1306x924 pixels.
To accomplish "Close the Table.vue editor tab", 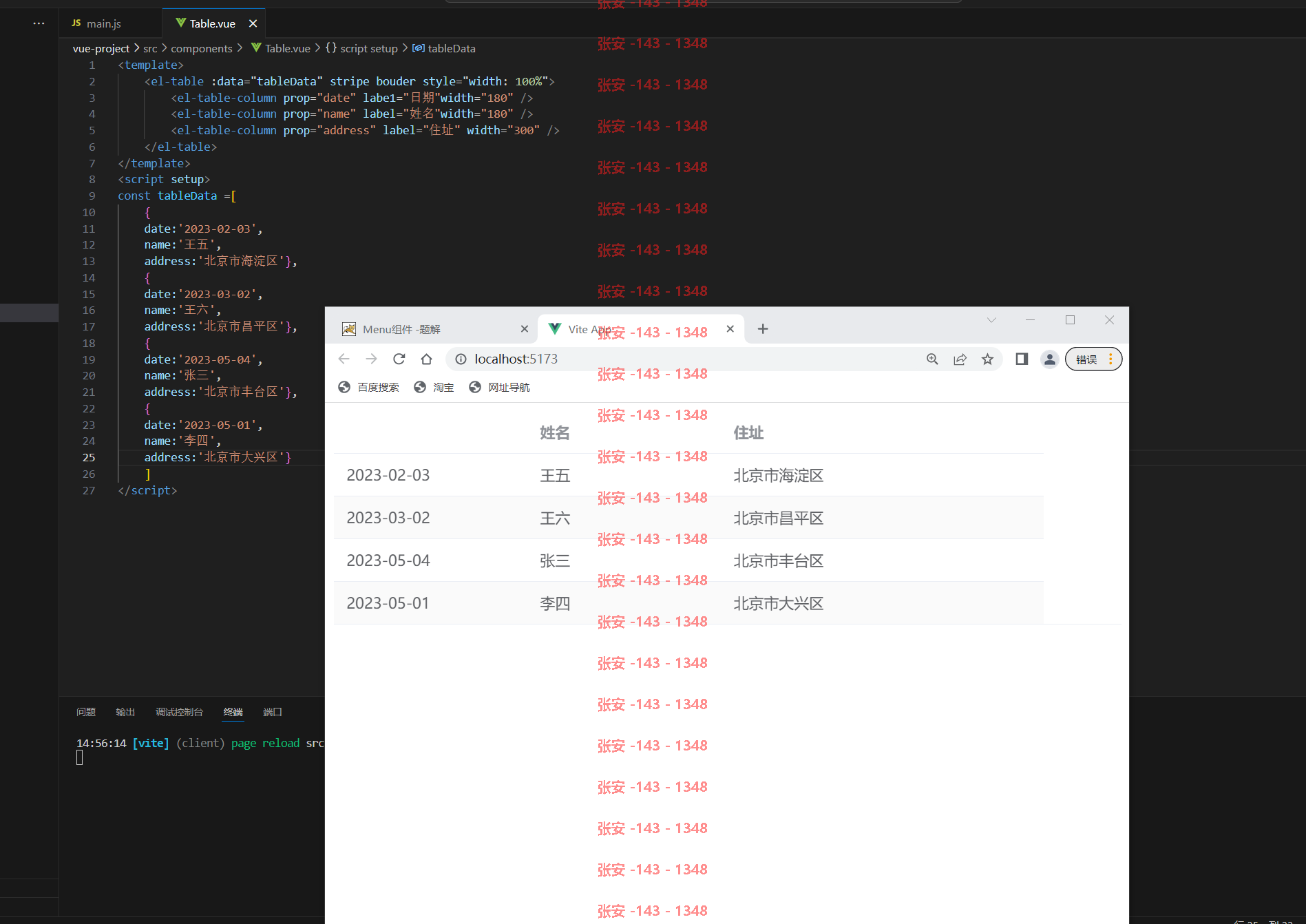I will (253, 23).
